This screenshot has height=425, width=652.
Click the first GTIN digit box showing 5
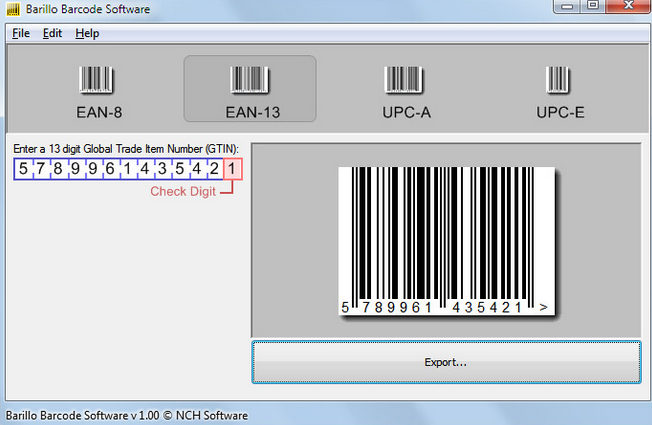click(x=24, y=169)
